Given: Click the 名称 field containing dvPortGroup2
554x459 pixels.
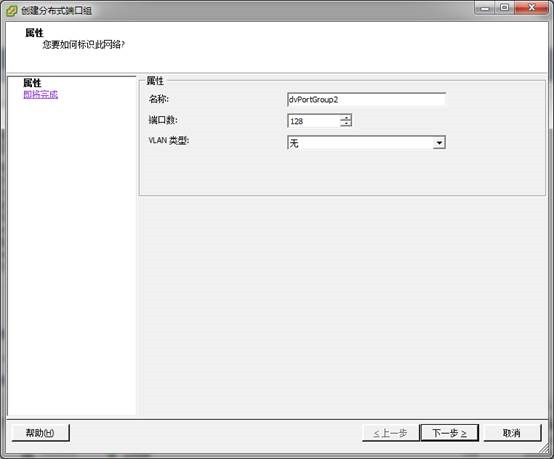Looking at the screenshot, I should (366, 100).
